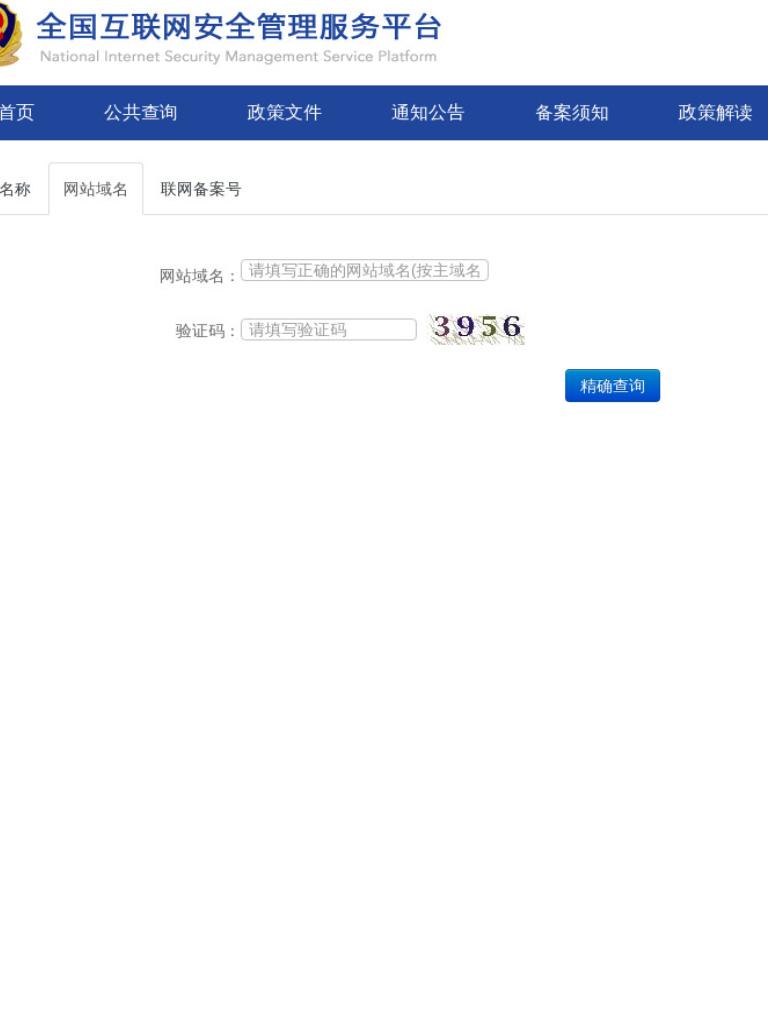Image resolution: width=768 pixels, height=1024 pixels.
Task: Click the 精确查询 search button
Action: tap(613, 385)
